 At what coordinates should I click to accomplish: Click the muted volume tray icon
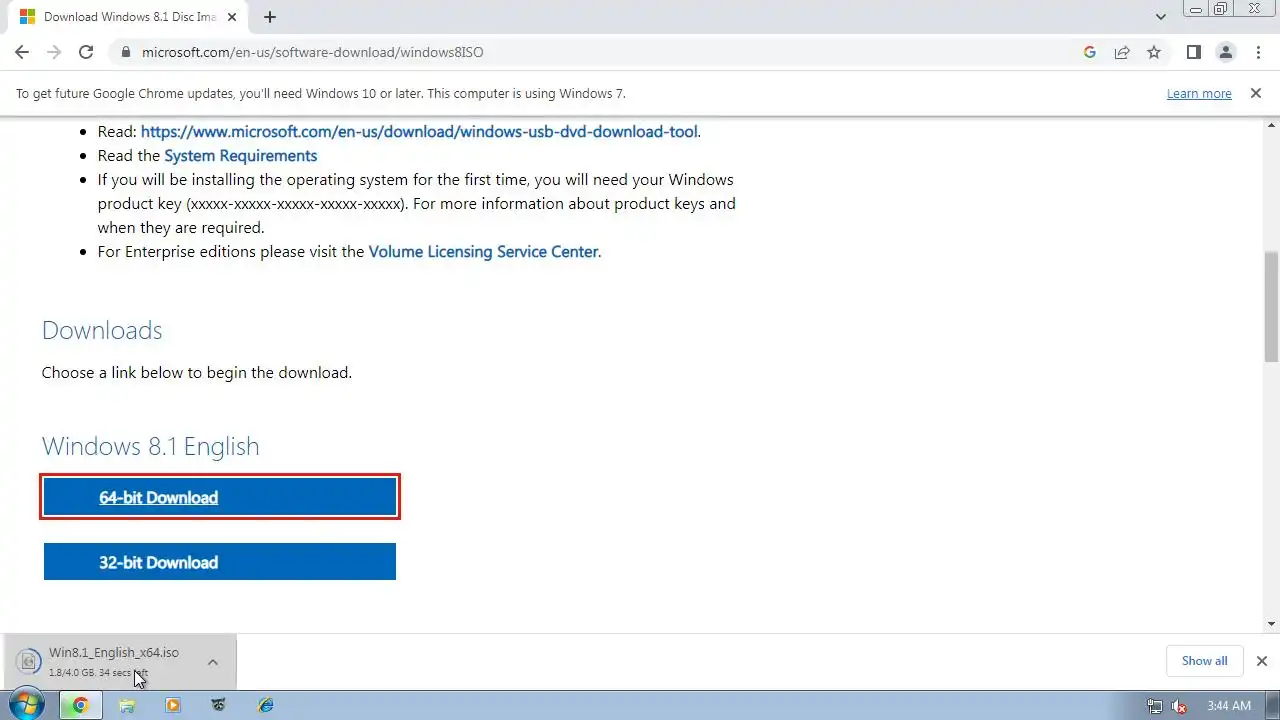coord(1179,706)
